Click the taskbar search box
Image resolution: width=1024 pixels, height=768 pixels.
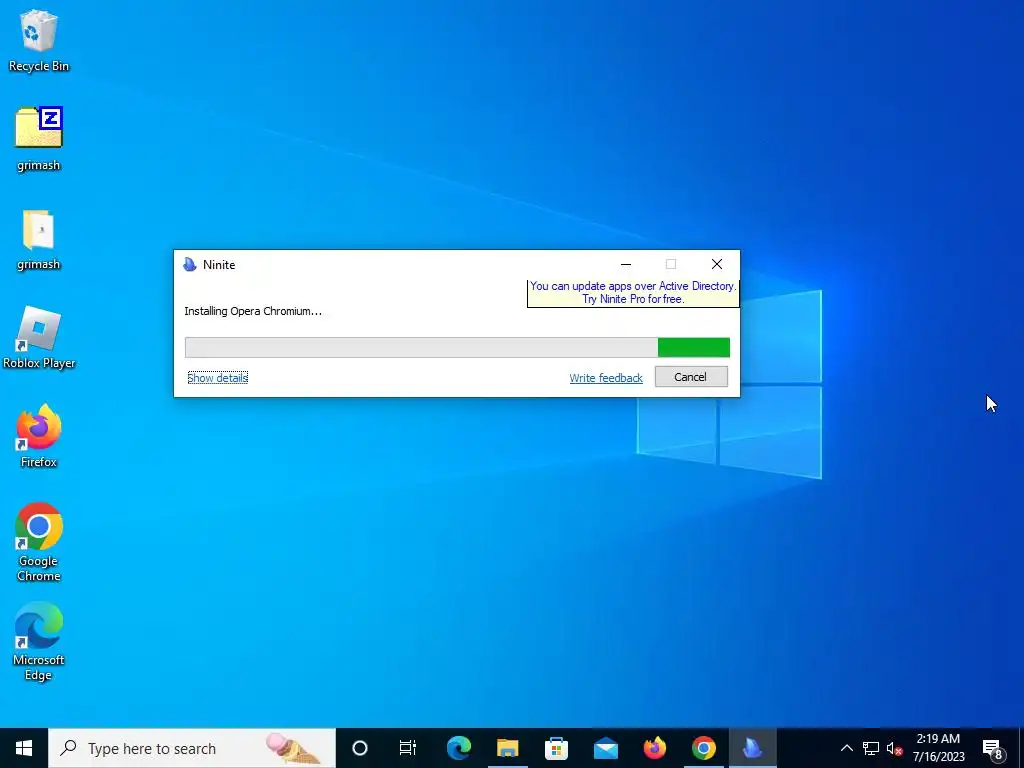192,748
